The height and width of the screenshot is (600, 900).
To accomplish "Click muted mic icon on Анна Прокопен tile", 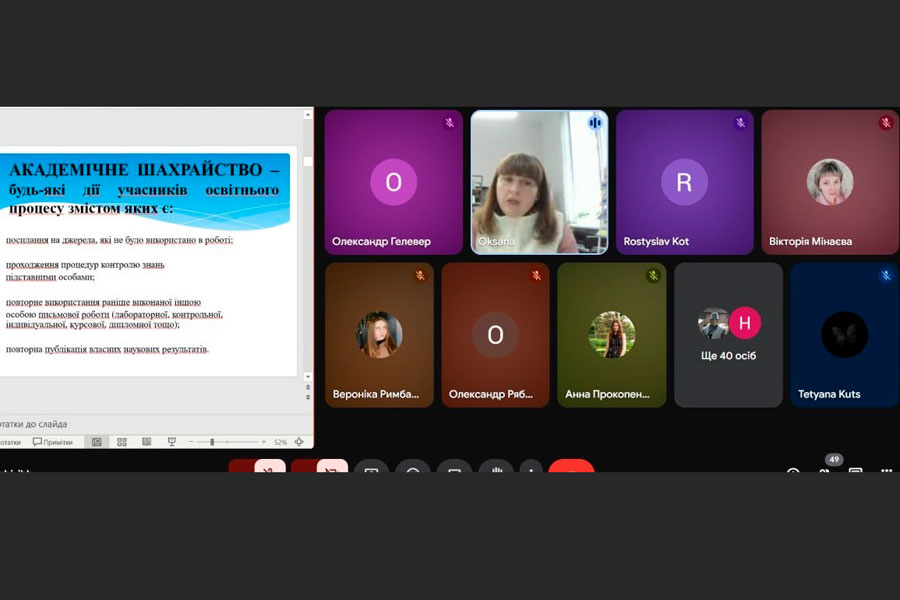I will click(x=653, y=276).
